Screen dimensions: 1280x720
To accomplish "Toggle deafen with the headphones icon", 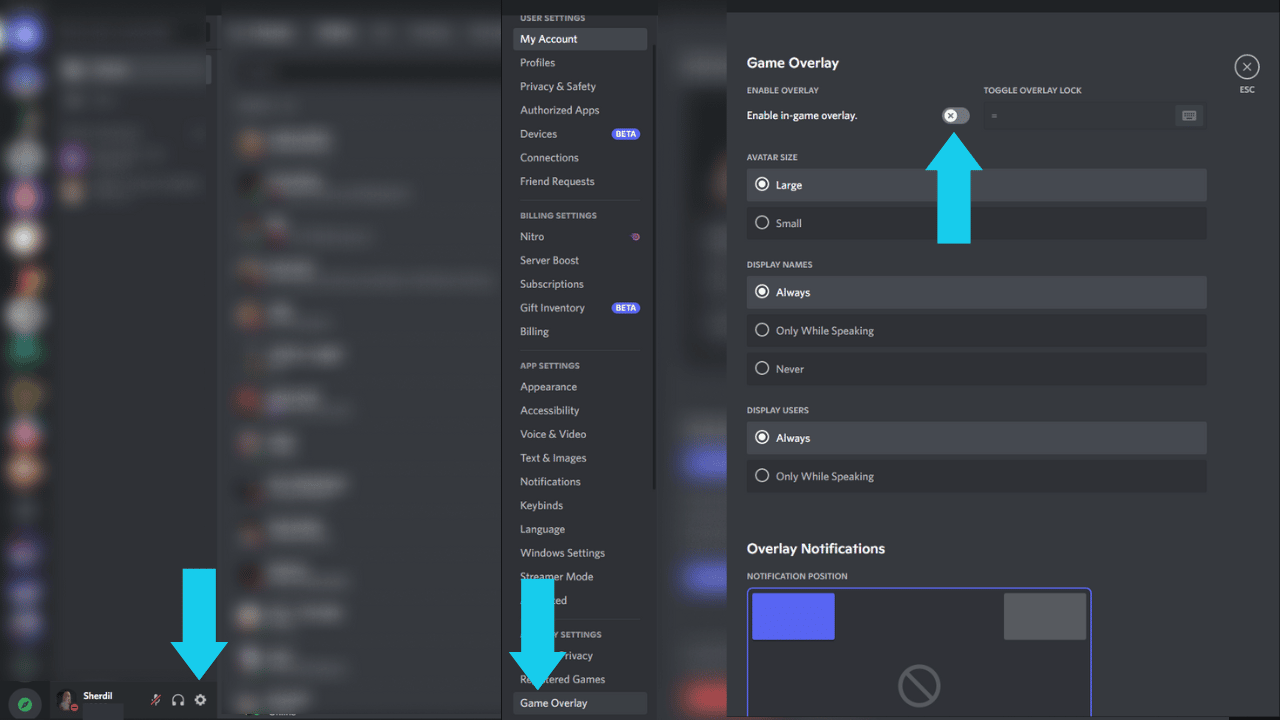I will click(178, 700).
